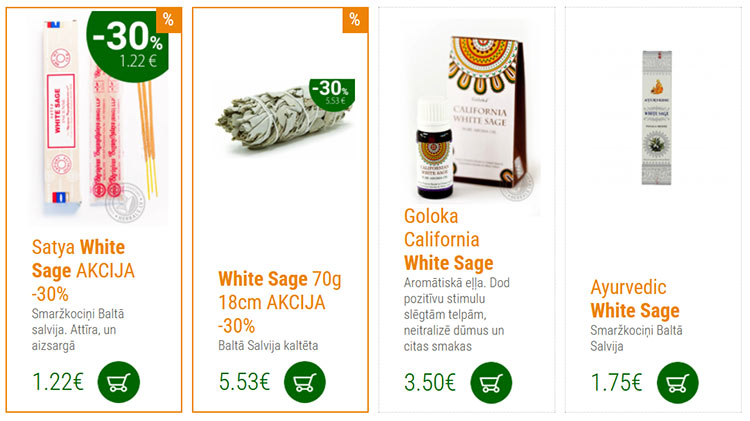Click the 3.50€ price on Goloka card
The image size is (750, 421).
coord(430,382)
